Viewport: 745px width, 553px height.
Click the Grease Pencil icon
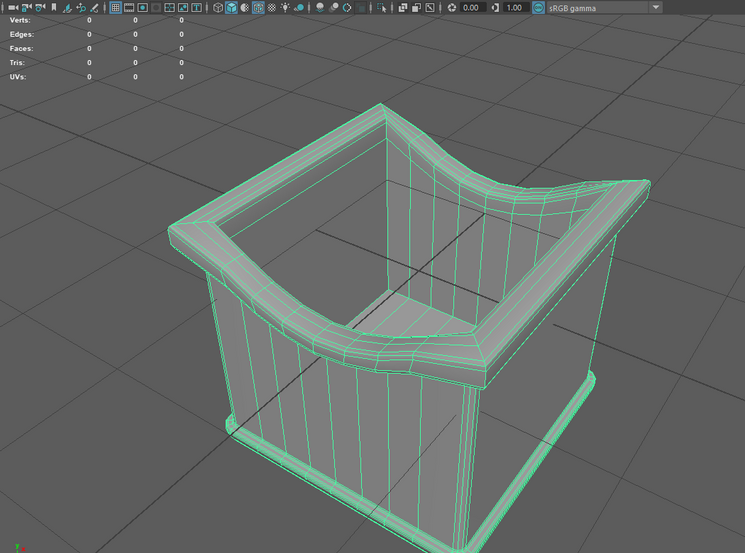[94, 8]
